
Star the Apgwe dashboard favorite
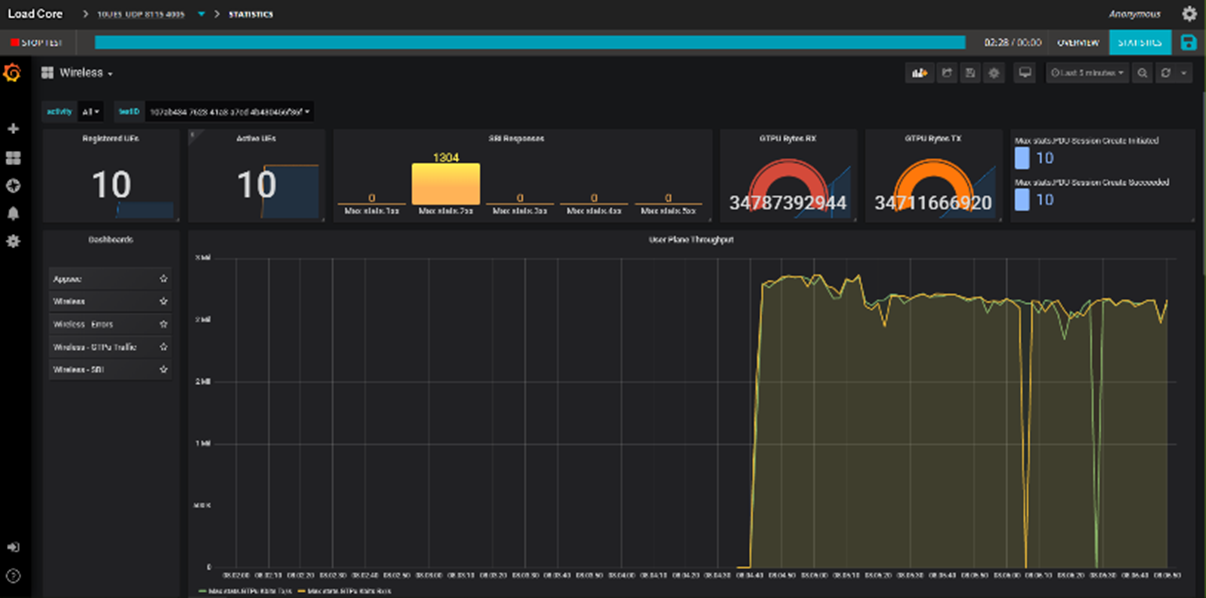pyautogui.click(x=163, y=279)
